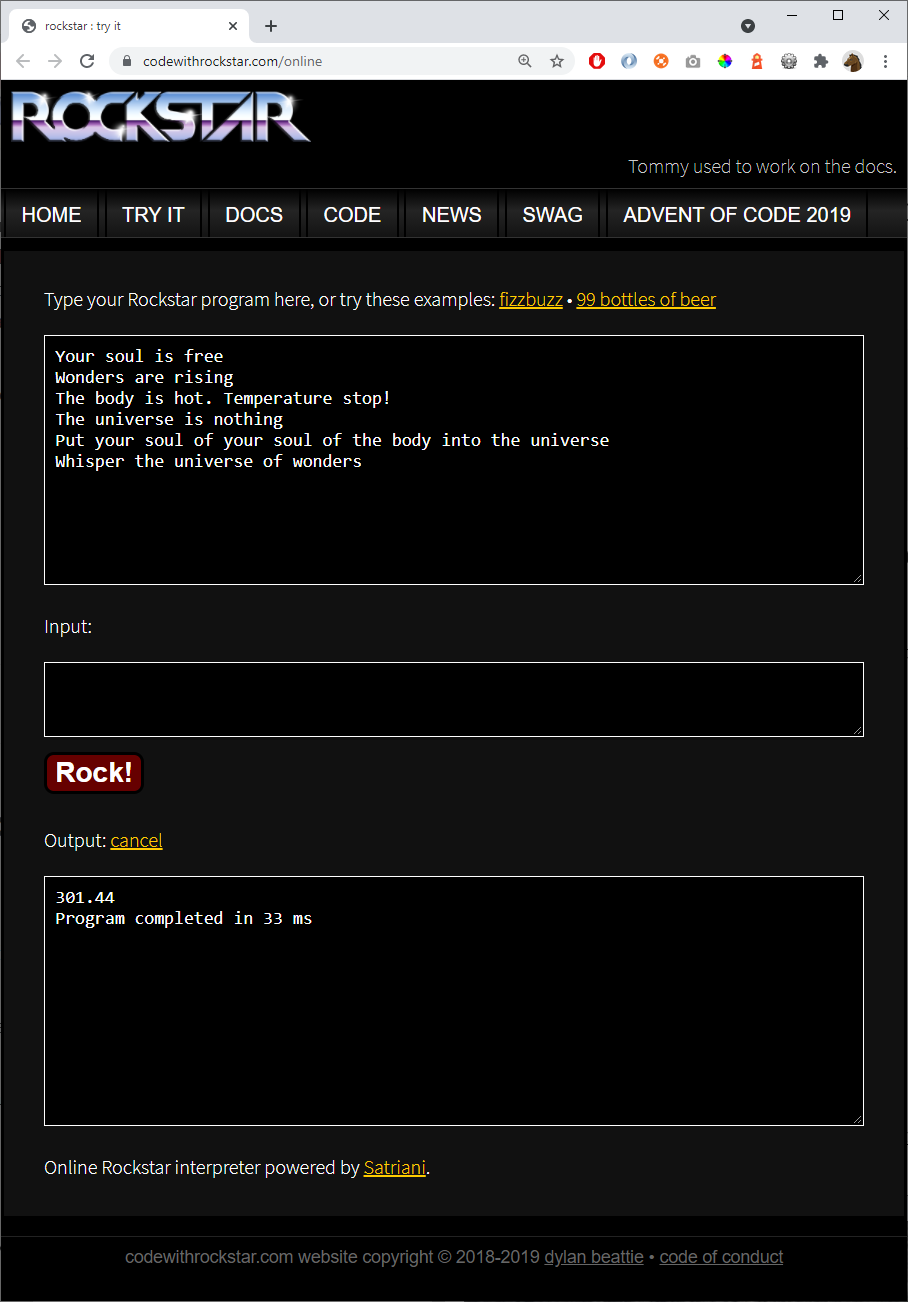Viewport: 908px width, 1302px height.
Task: Click the code editor resize handle
Action: [x=857, y=578]
